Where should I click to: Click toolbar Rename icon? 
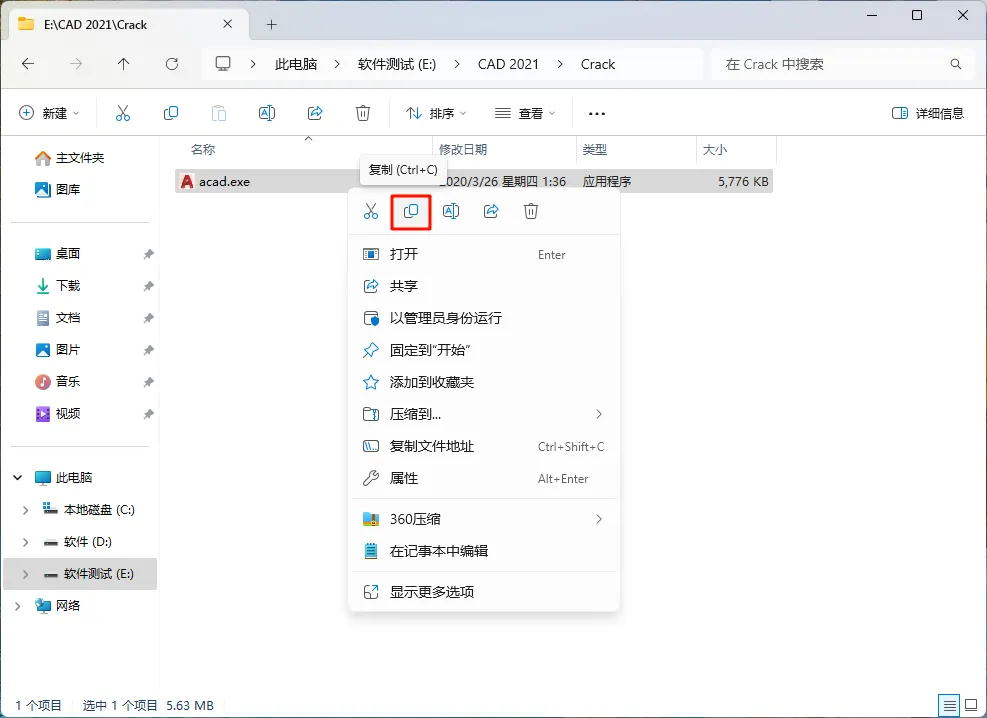tap(267, 113)
